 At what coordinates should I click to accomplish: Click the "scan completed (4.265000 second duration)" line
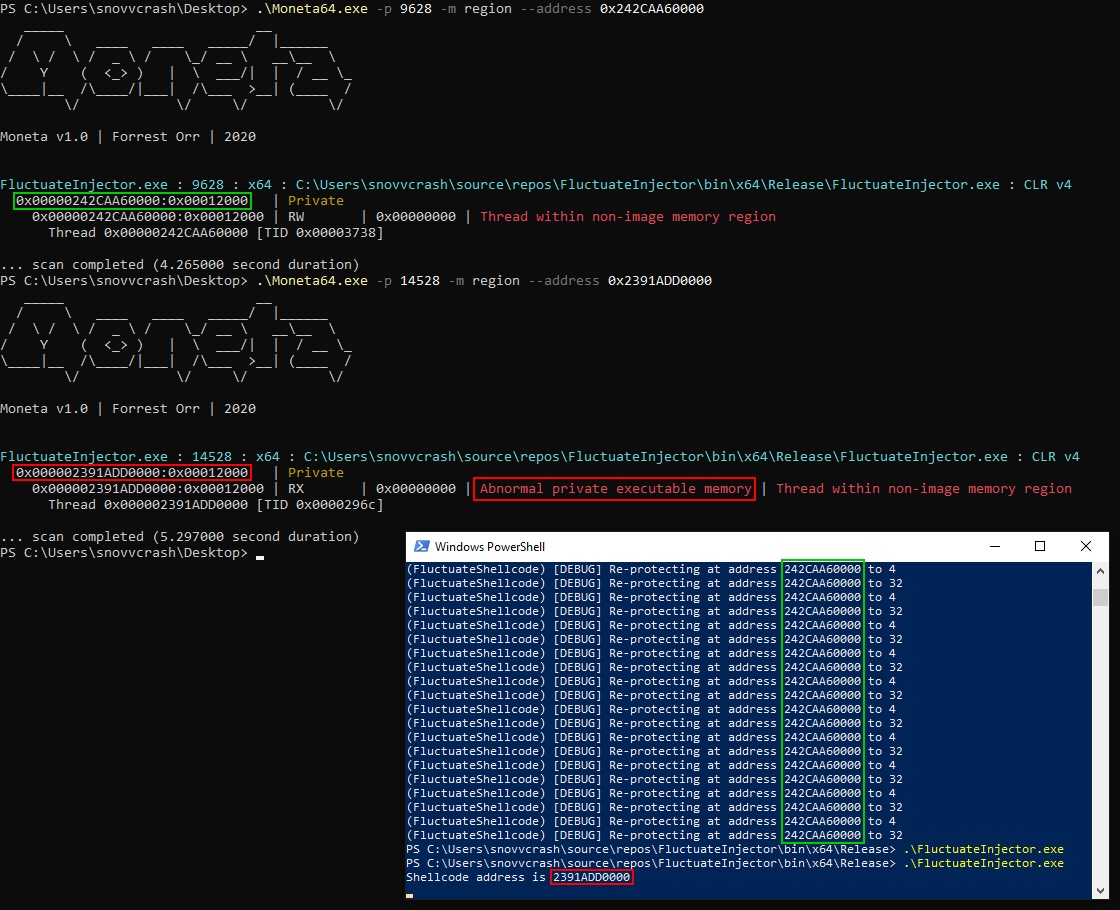click(x=180, y=265)
